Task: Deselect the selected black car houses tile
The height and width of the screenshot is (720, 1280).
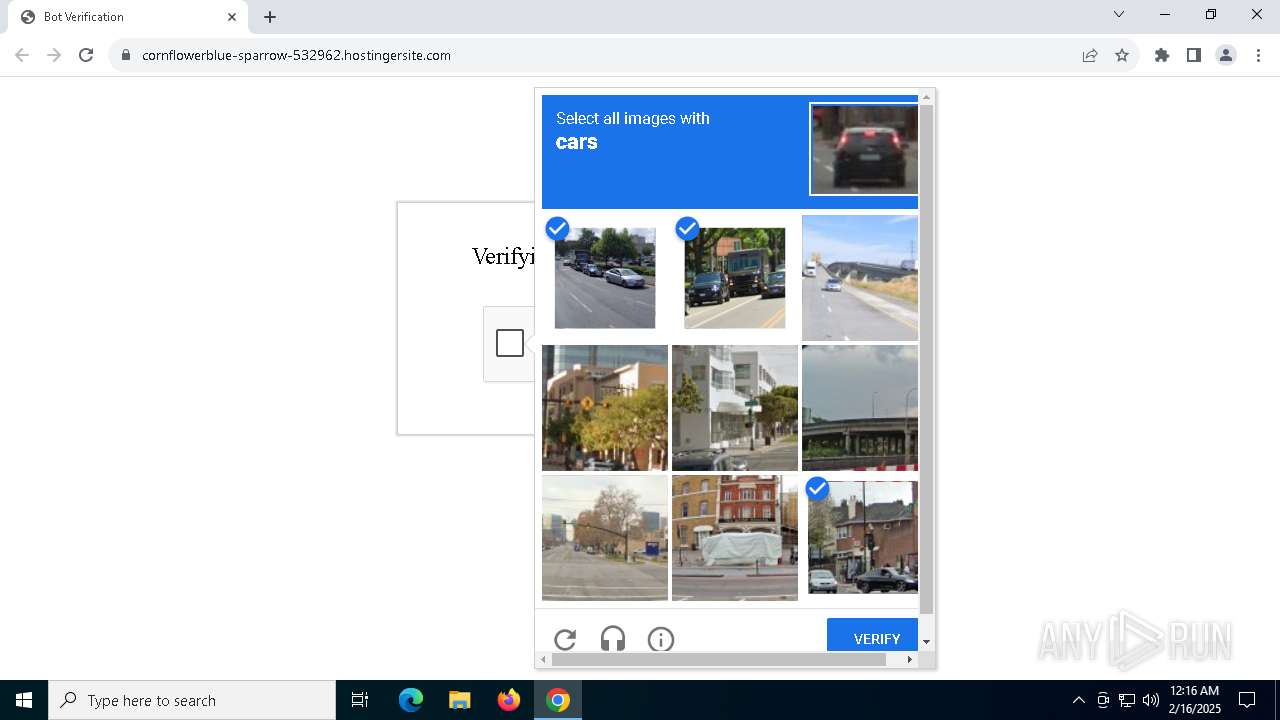Action: 863,538
